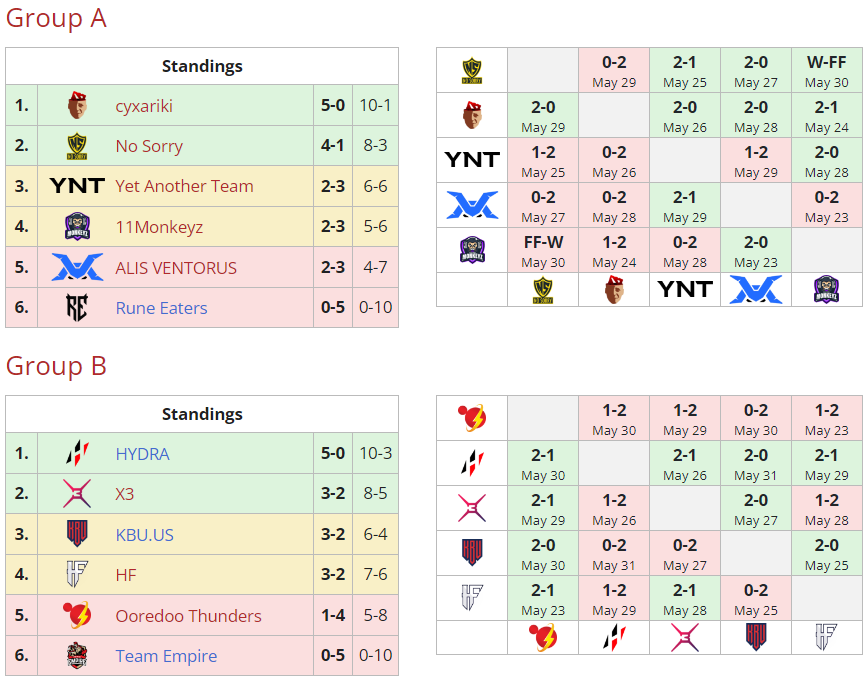Click cyxariki logo in Group A standings

[x=77, y=105]
